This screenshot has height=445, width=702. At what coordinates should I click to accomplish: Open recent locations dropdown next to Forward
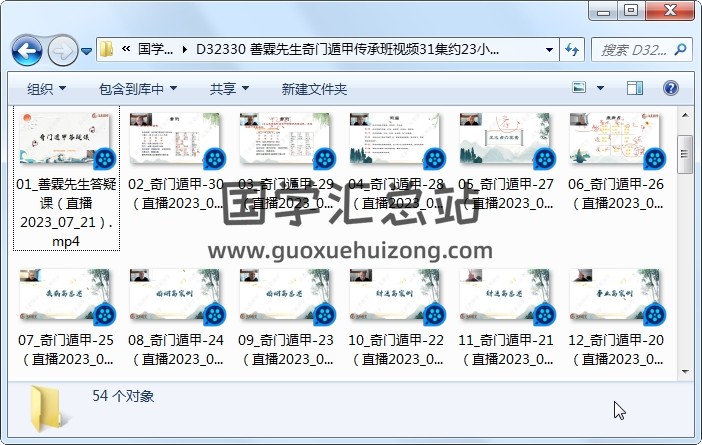click(x=87, y=50)
